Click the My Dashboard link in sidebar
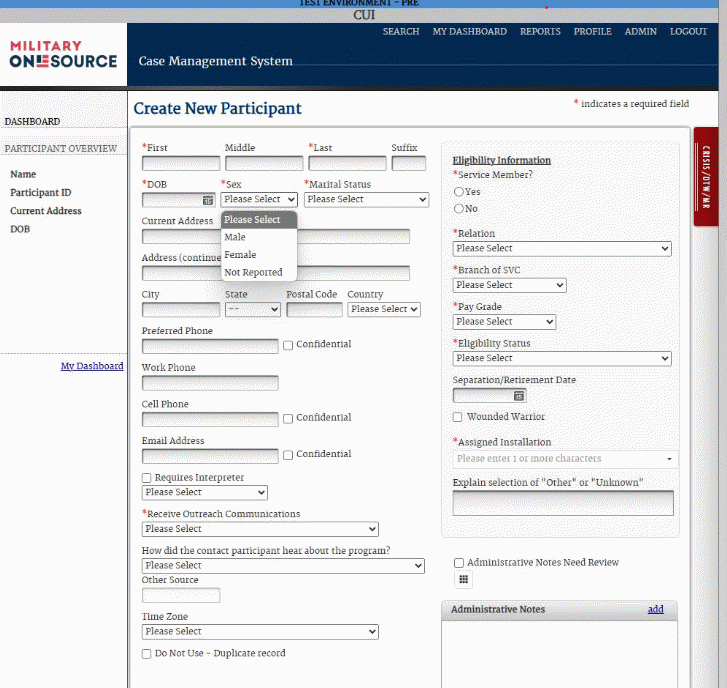This screenshot has width=727, height=688. (92, 366)
